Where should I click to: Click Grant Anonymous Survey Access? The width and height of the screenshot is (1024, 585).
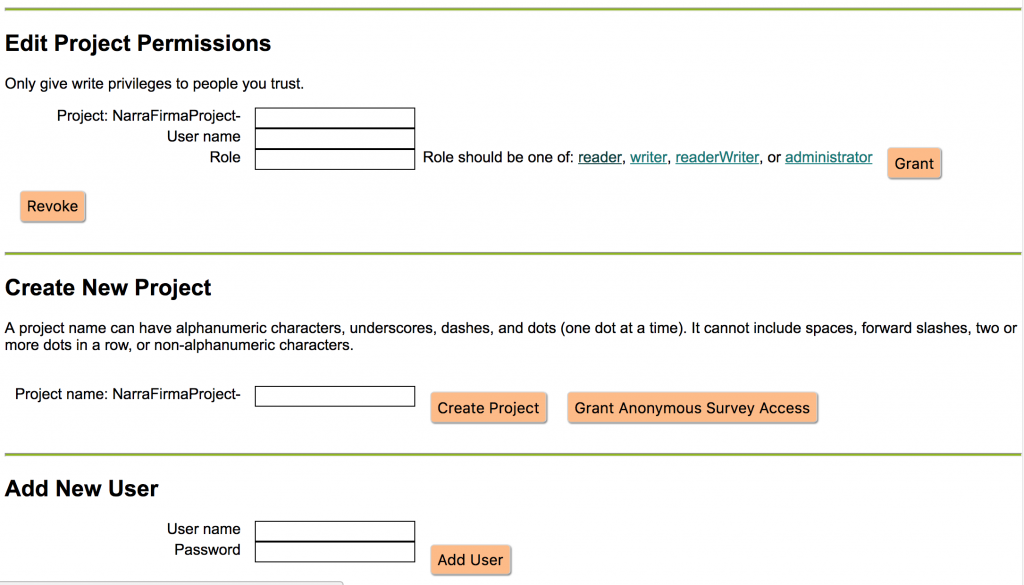point(692,407)
